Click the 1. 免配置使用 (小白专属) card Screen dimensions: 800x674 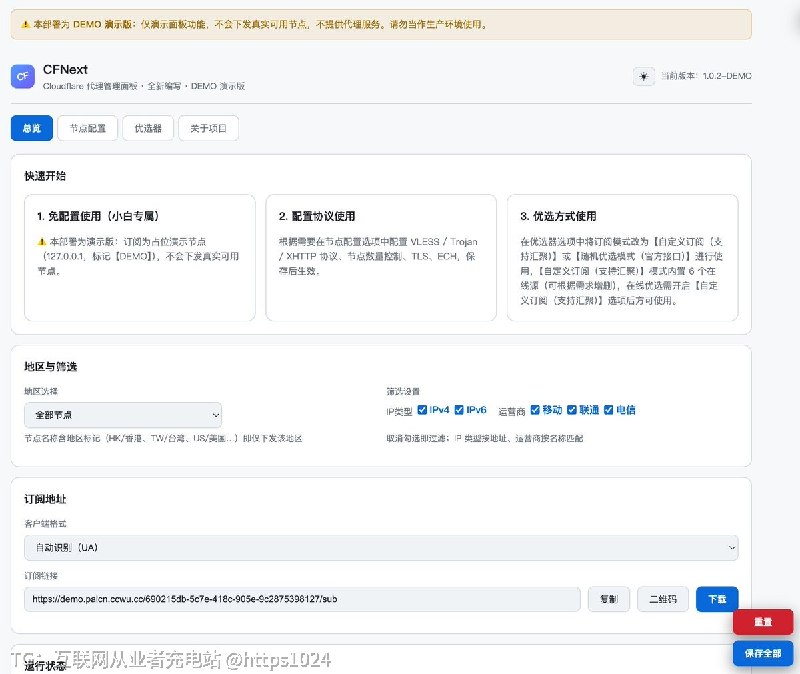coord(140,258)
